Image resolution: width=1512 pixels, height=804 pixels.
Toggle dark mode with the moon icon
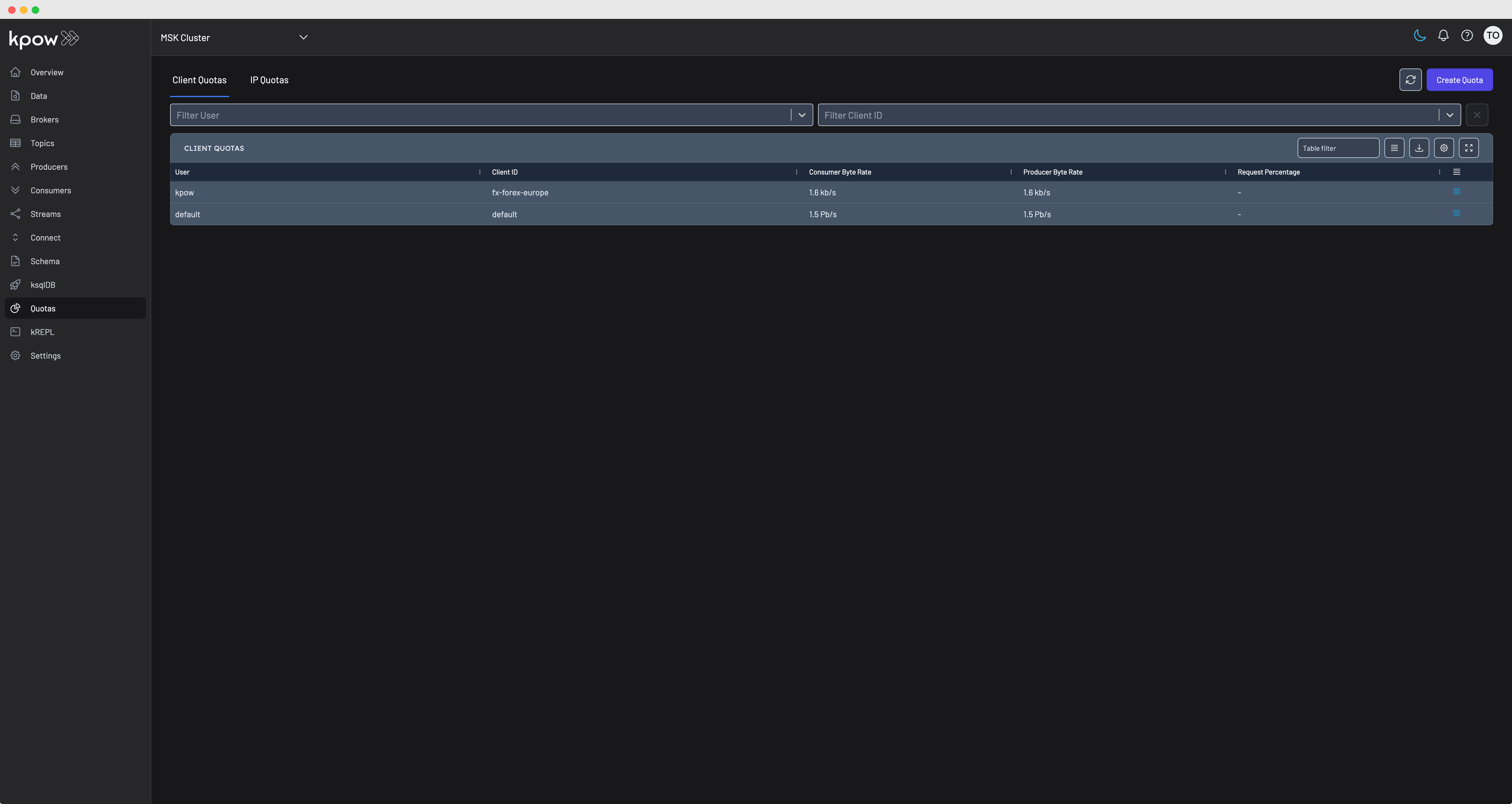point(1419,35)
